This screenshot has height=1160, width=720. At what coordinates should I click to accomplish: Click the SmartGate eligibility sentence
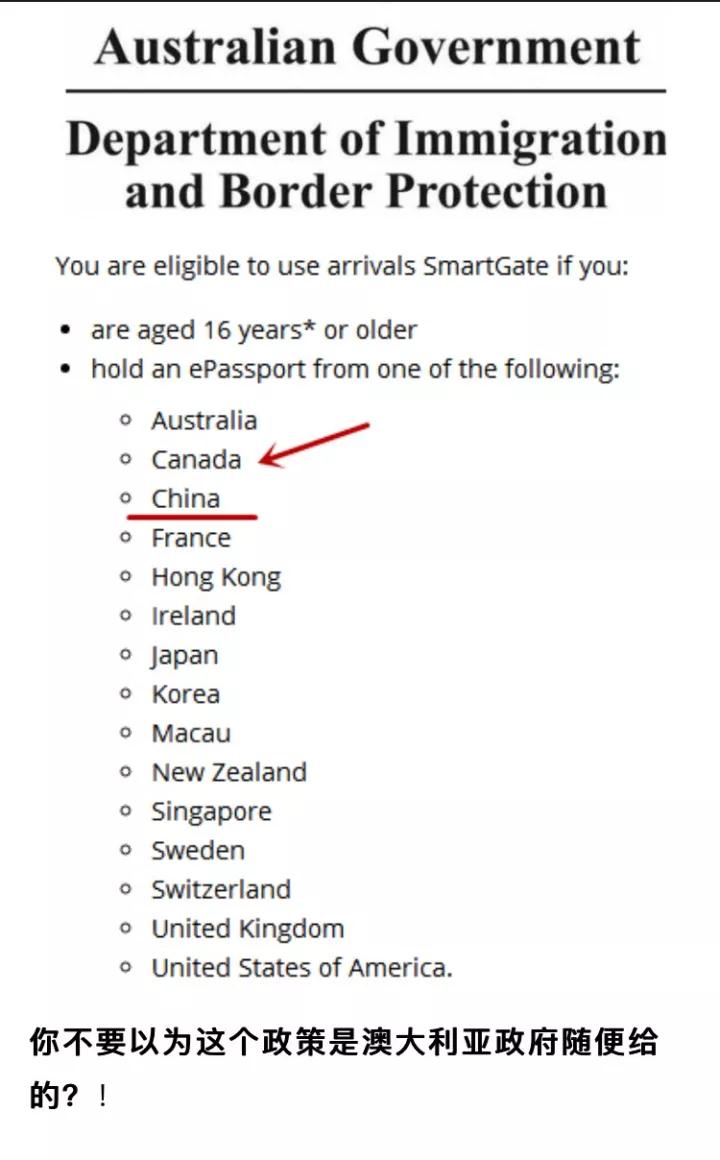coord(342,267)
